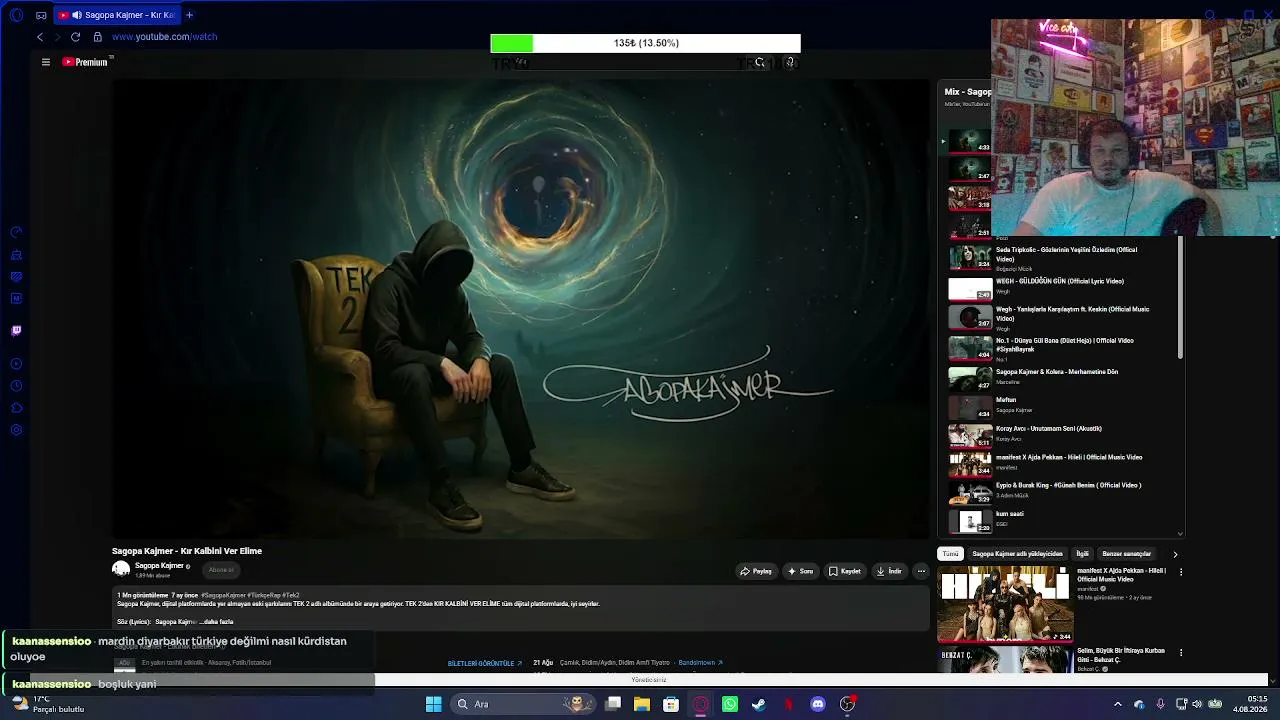Screen dimensions: 1280x720
Task: Switch to the Sagopa Kajmer browser tab
Action: point(116,15)
